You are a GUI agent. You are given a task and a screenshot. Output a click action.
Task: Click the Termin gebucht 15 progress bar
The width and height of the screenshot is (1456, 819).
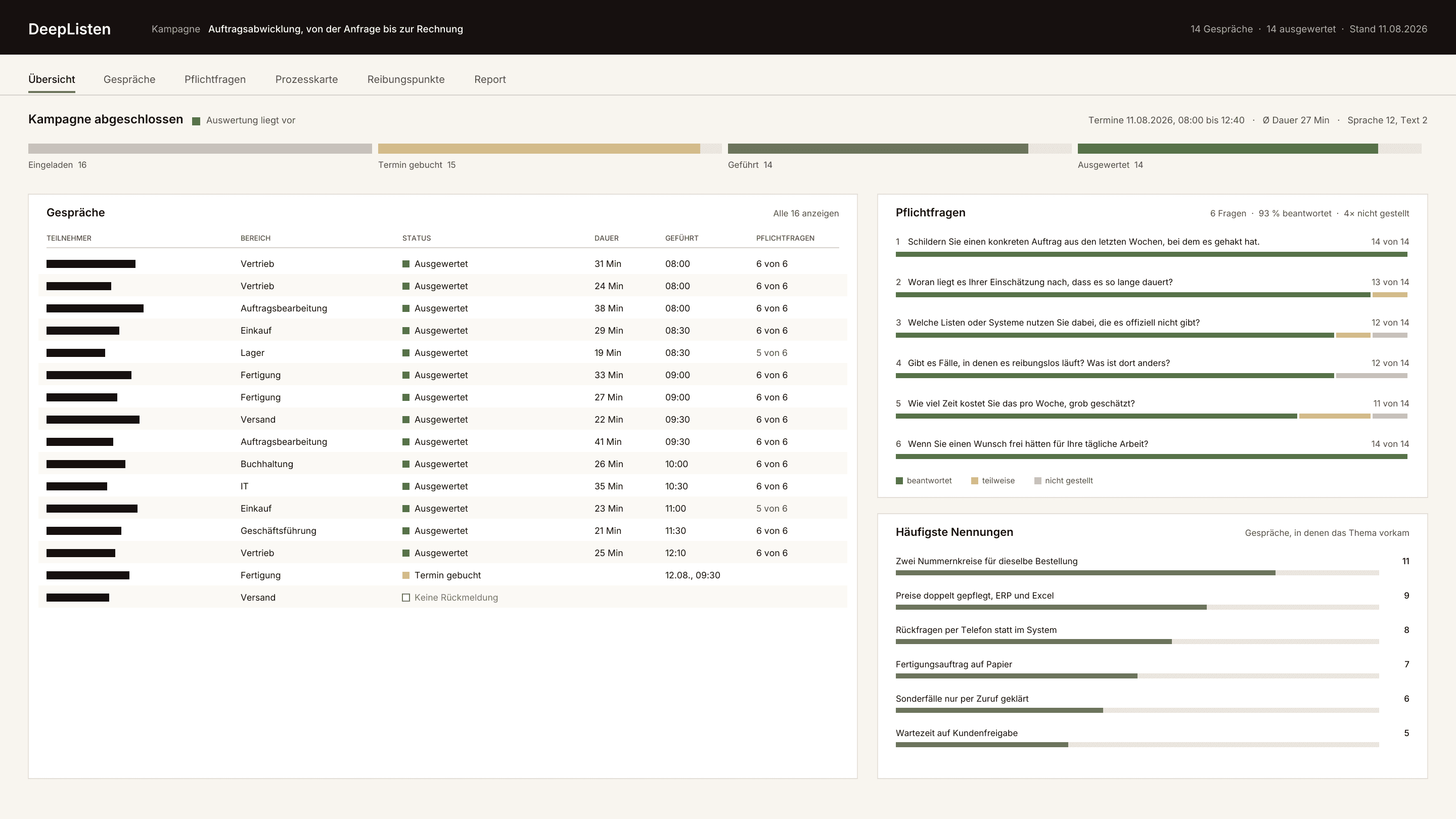click(550, 149)
